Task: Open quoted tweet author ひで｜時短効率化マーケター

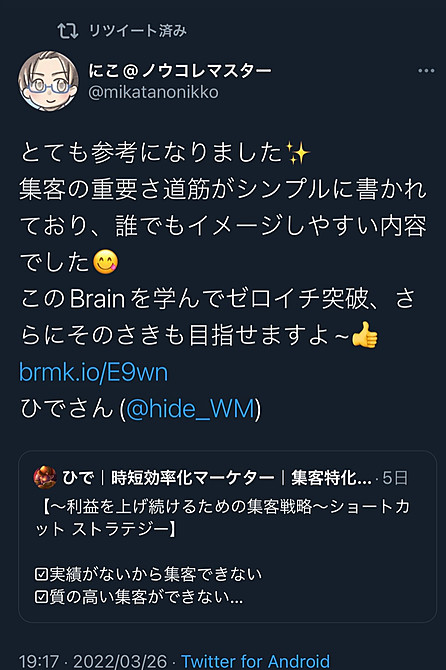Action: pyautogui.click(x=217, y=478)
